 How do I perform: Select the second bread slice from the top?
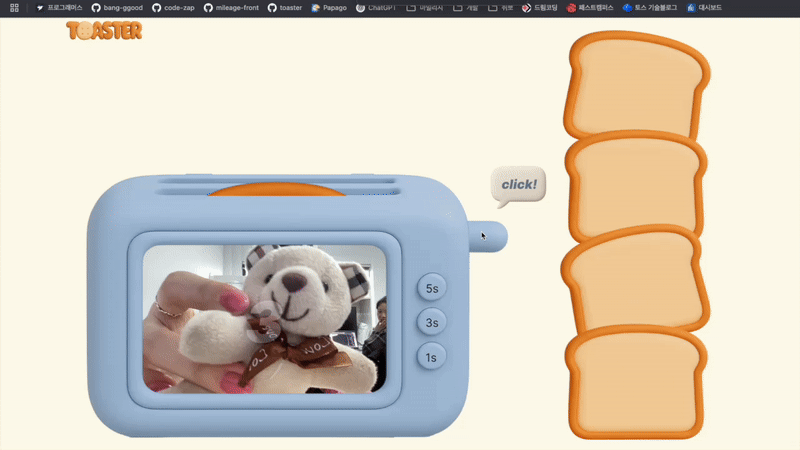(x=636, y=185)
